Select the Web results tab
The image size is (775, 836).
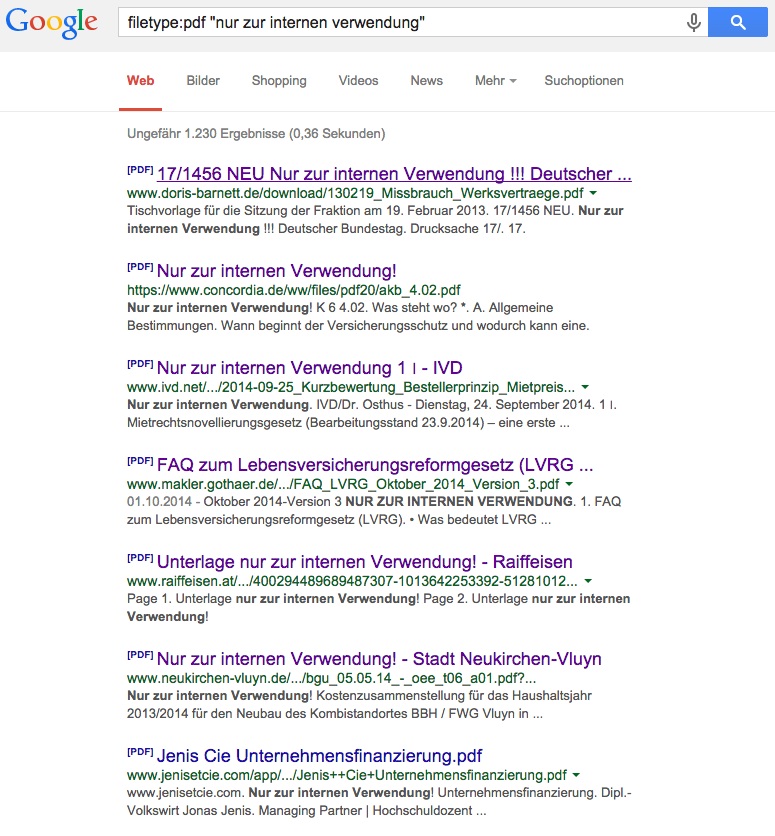coord(141,81)
